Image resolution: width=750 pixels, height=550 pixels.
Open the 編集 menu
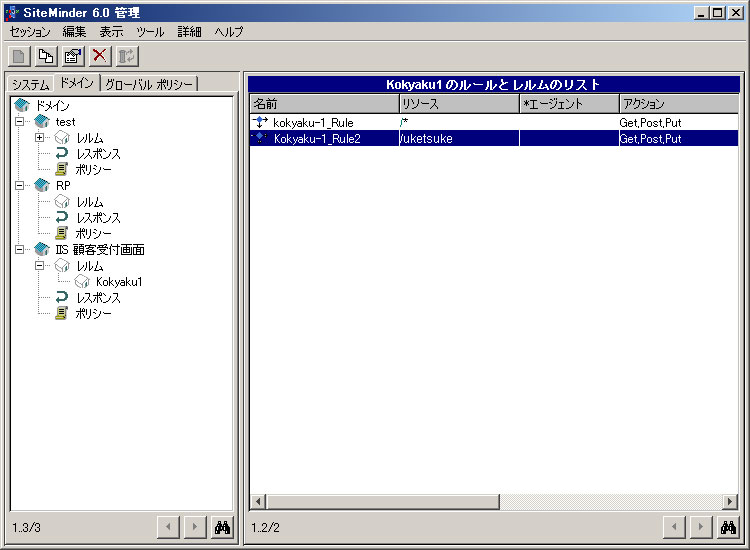tap(74, 32)
